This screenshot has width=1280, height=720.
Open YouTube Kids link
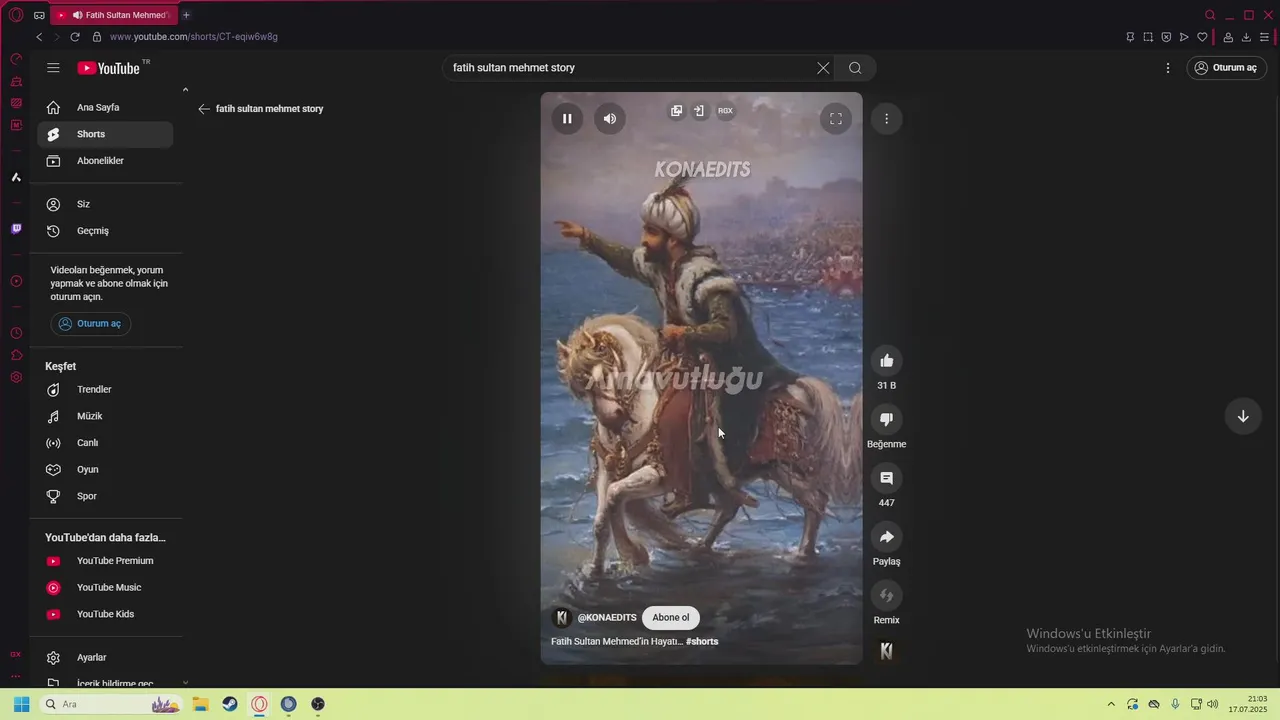point(105,614)
